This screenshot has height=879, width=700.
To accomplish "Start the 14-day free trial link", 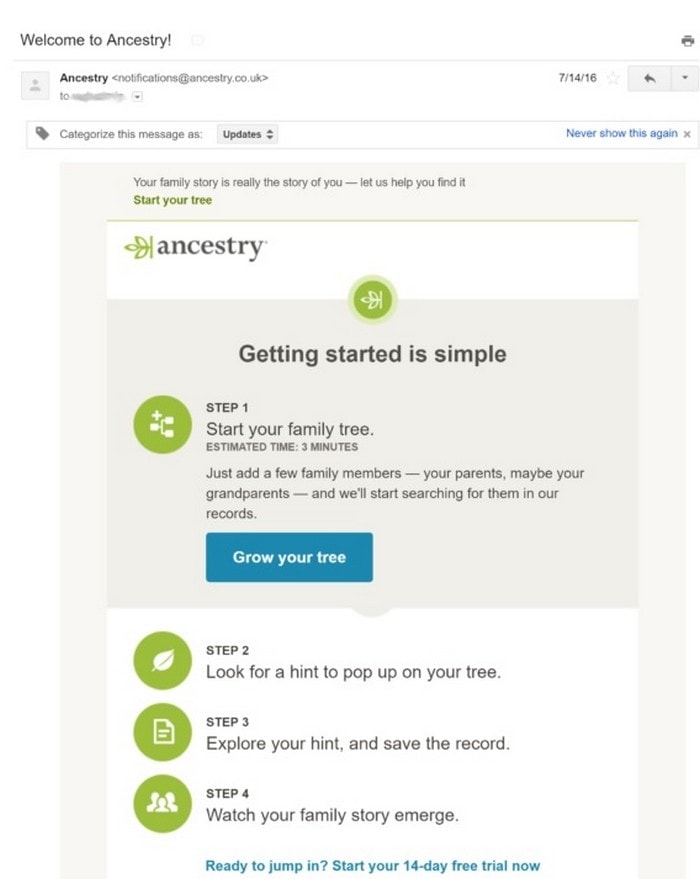I will coord(373,866).
